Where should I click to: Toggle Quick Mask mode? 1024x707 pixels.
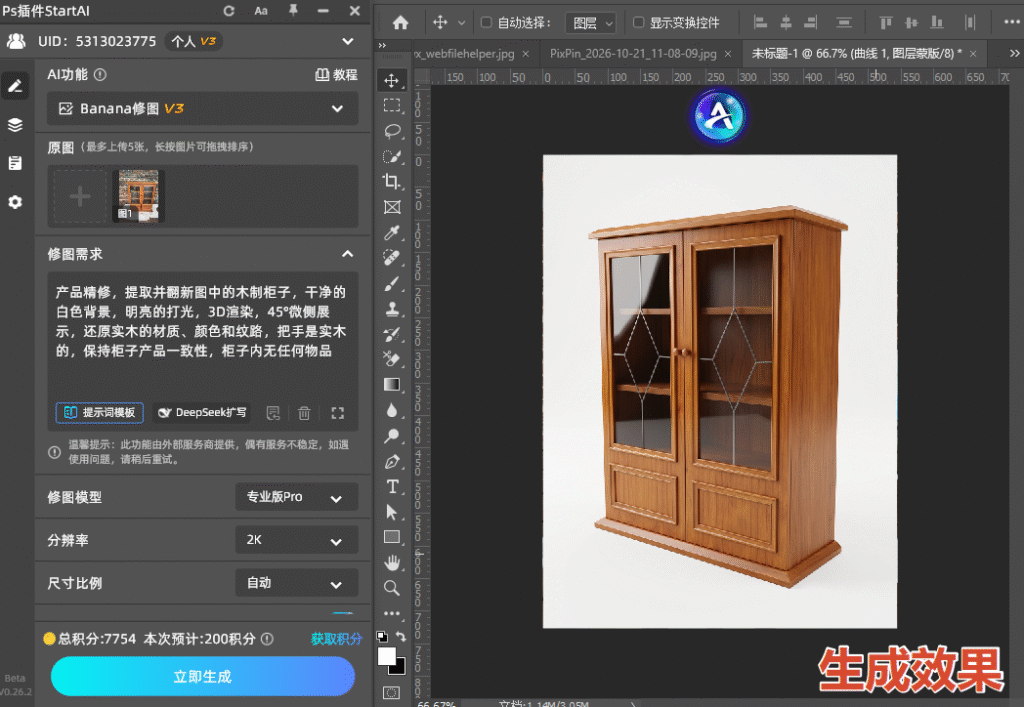(391, 693)
